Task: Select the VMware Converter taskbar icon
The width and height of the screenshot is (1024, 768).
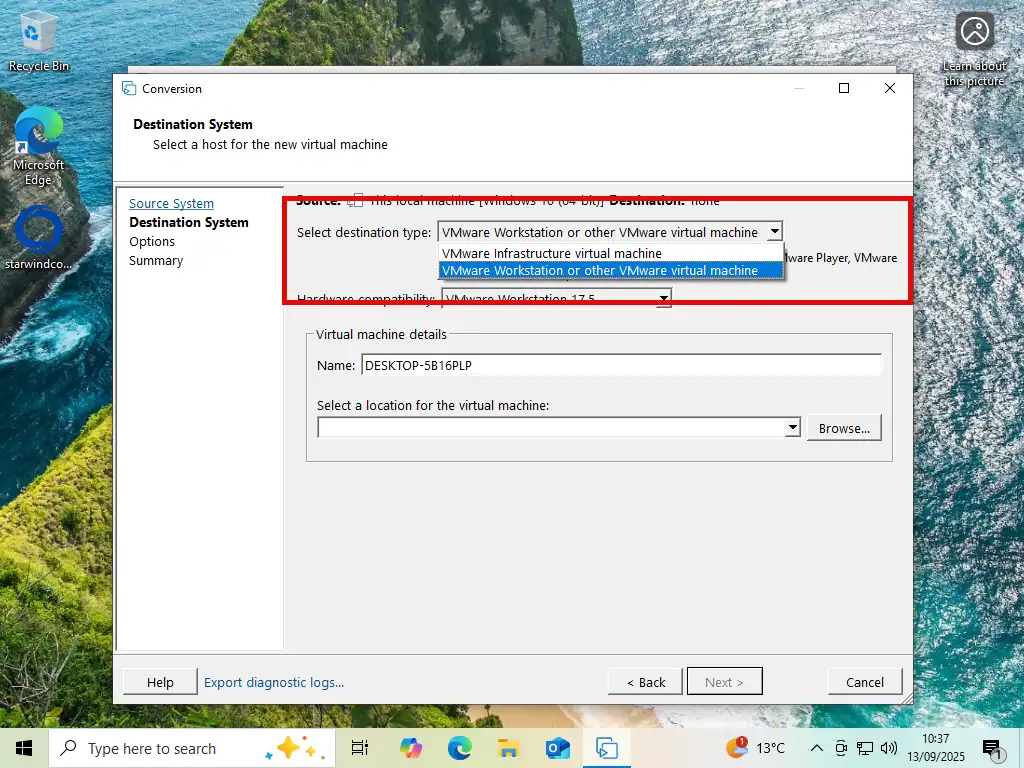Action: point(607,748)
